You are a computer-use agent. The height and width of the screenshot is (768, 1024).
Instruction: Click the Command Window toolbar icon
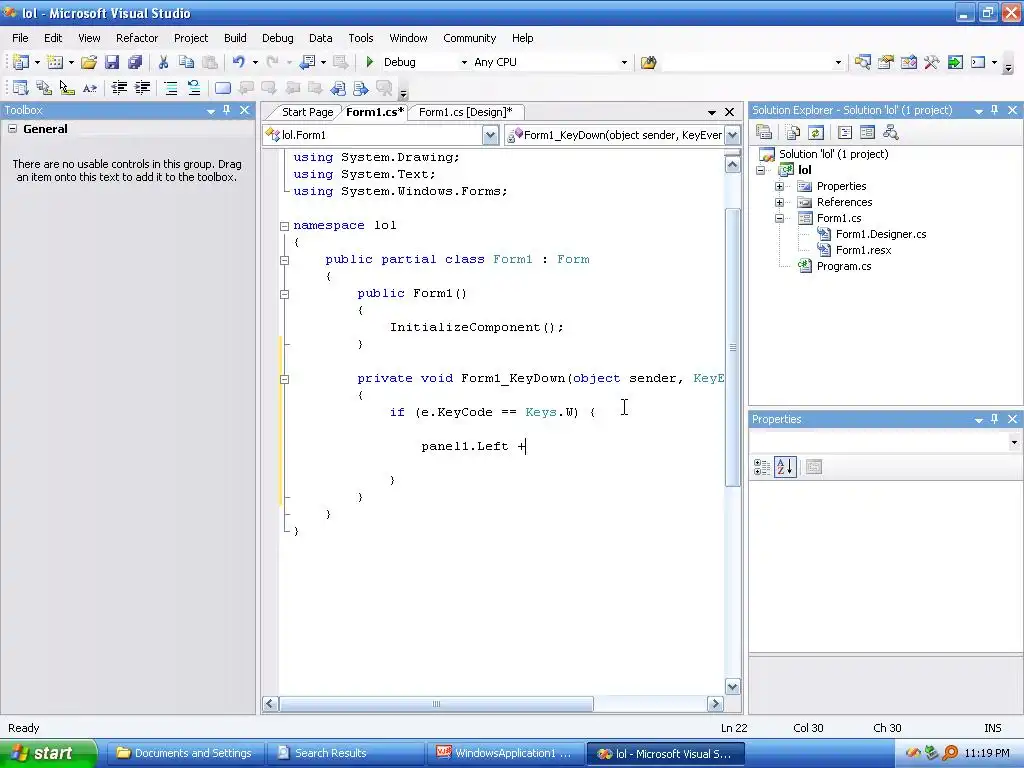click(978, 62)
